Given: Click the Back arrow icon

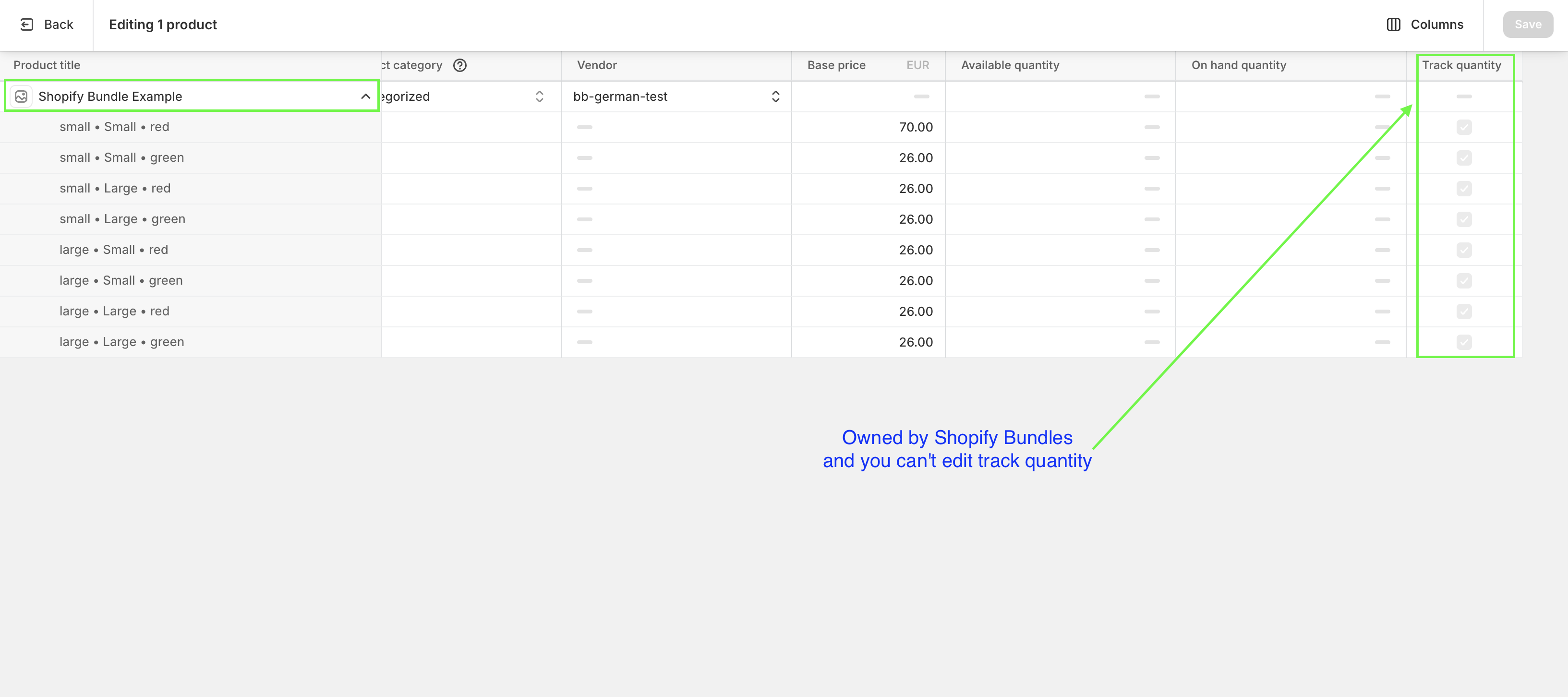Looking at the screenshot, I should click(27, 24).
